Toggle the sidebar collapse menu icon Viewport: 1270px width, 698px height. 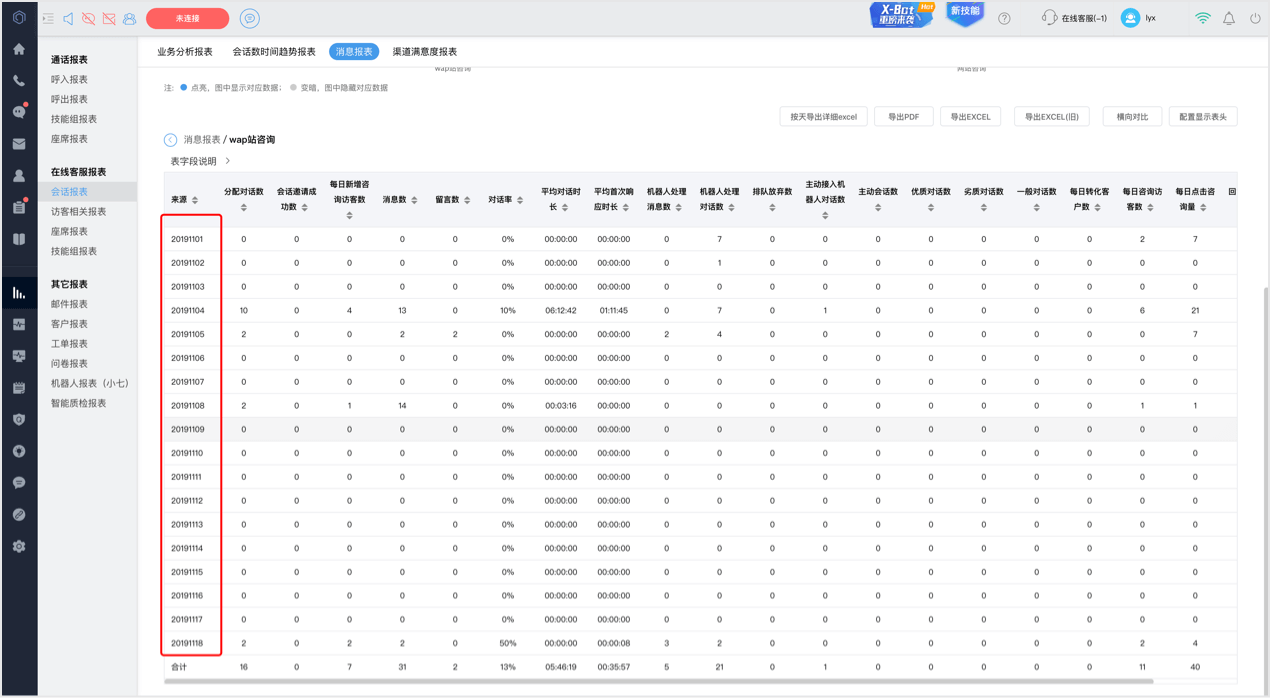(x=48, y=18)
